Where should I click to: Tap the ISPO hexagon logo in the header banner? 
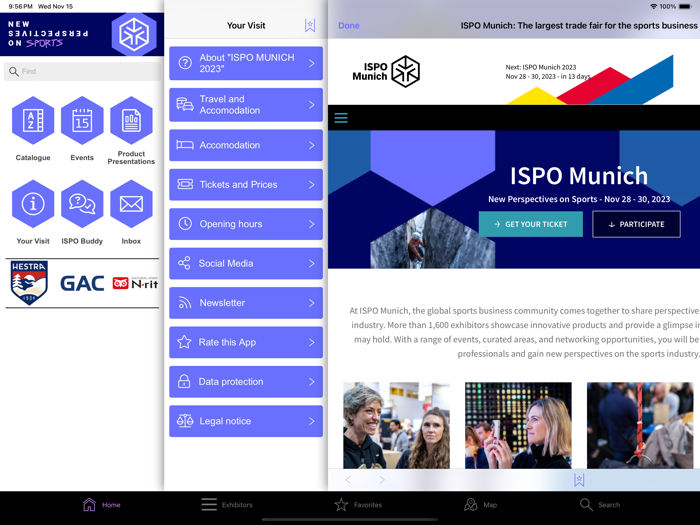click(x=134, y=34)
